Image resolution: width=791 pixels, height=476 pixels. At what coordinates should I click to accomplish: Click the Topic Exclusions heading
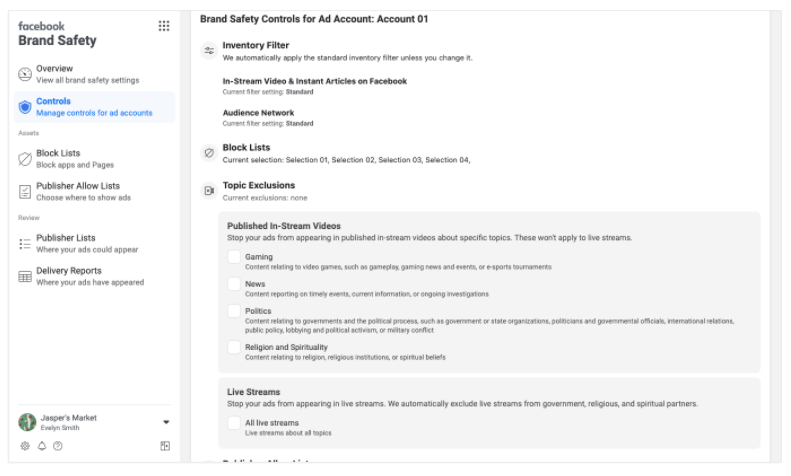(x=259, y=185)
